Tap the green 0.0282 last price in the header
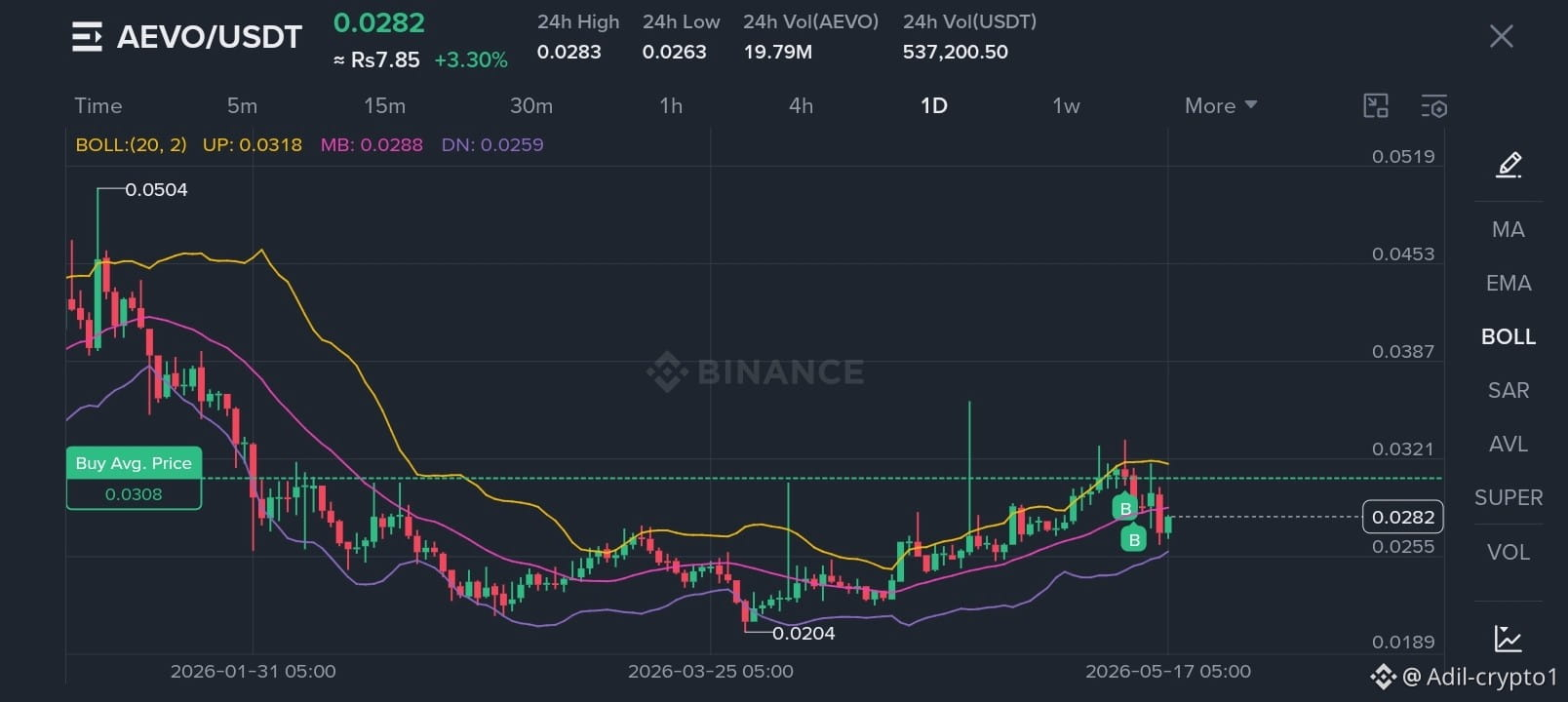Screen dimensions: 1568x702 (x=379, y=22)
